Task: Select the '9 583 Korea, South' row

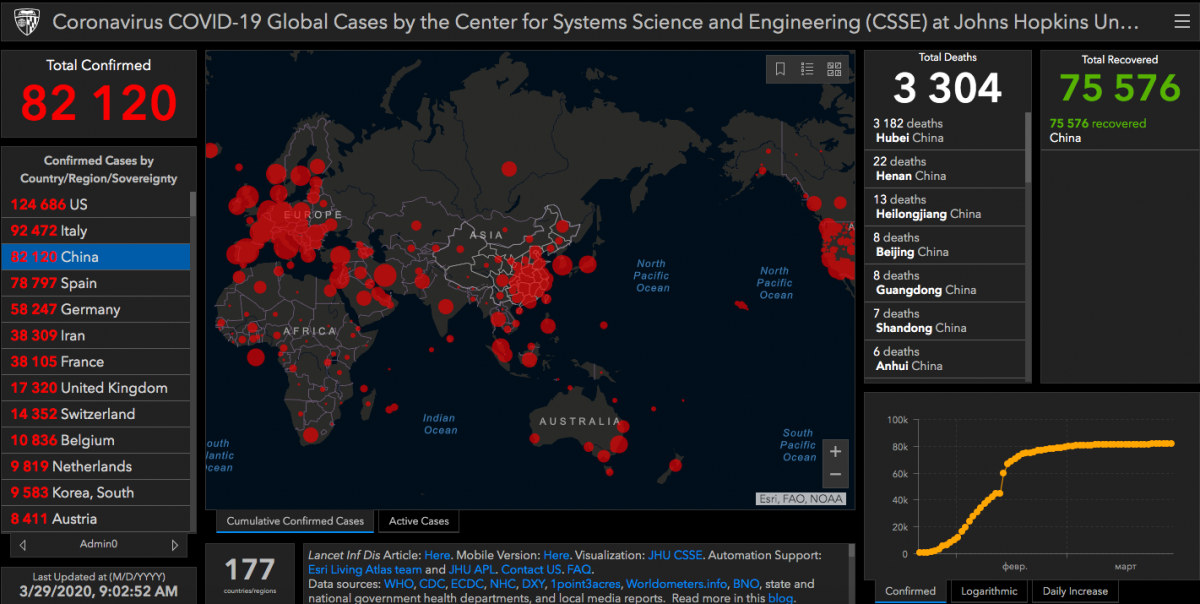Action: (x=96, y=492)
